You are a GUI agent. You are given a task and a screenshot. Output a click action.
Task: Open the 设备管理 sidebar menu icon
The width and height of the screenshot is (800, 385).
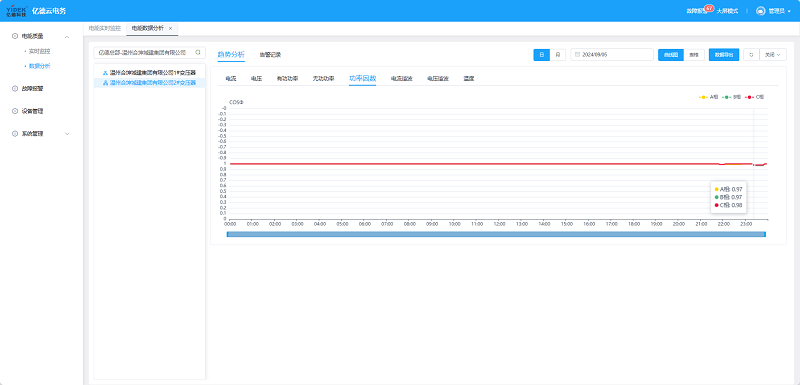click(15, 111)
